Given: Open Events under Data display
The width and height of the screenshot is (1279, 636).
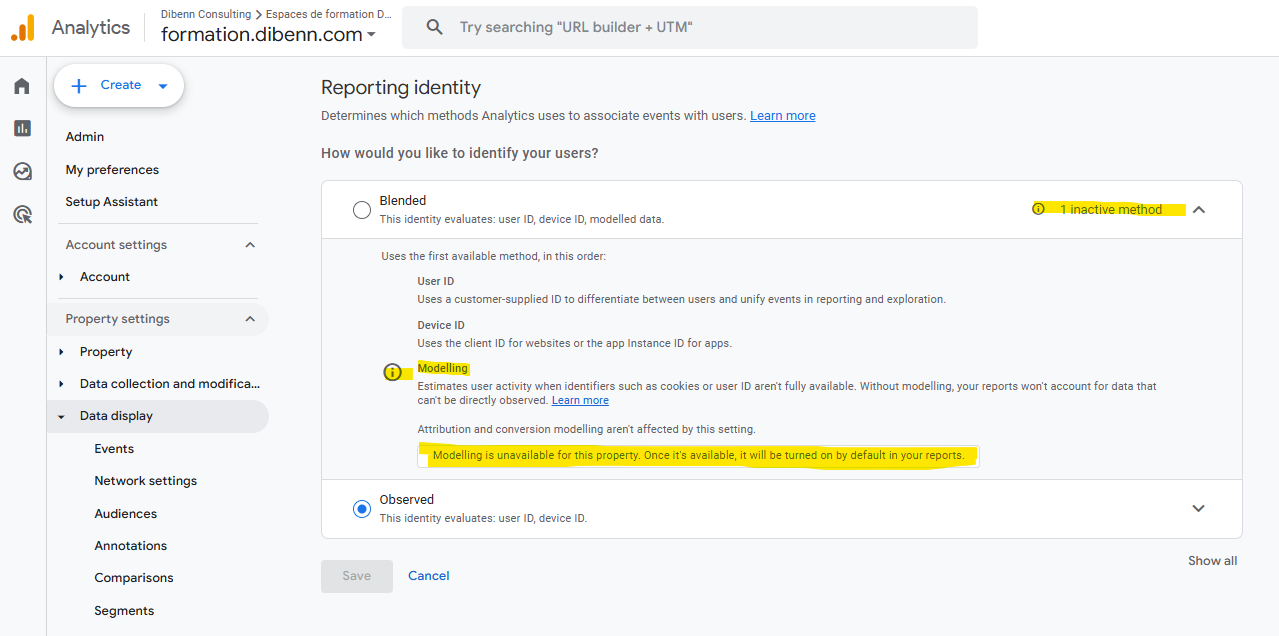Looking at the screenshot, I should 113,449.
